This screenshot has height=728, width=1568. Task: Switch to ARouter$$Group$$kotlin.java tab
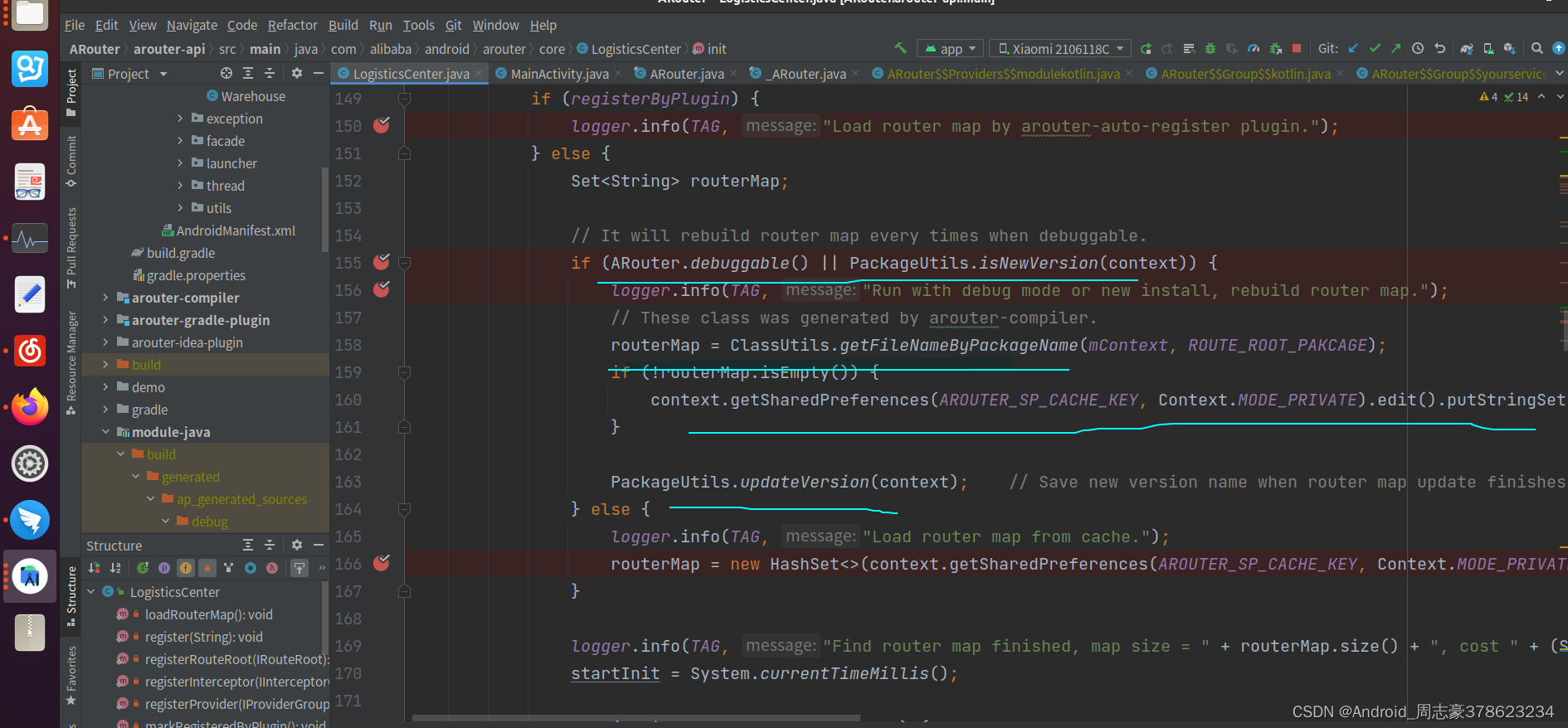(1245, 74)
